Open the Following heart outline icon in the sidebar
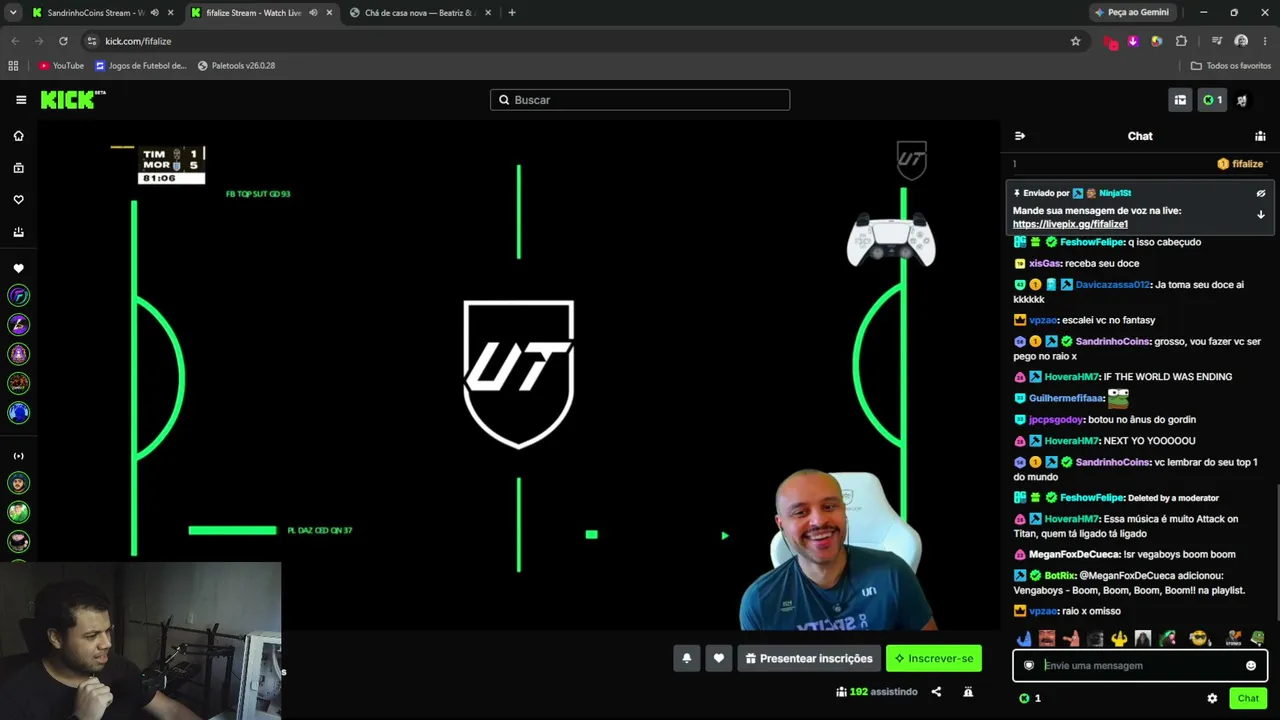Image resolution: width=1280 pixels, height=720 pixels. click(18, 200)
